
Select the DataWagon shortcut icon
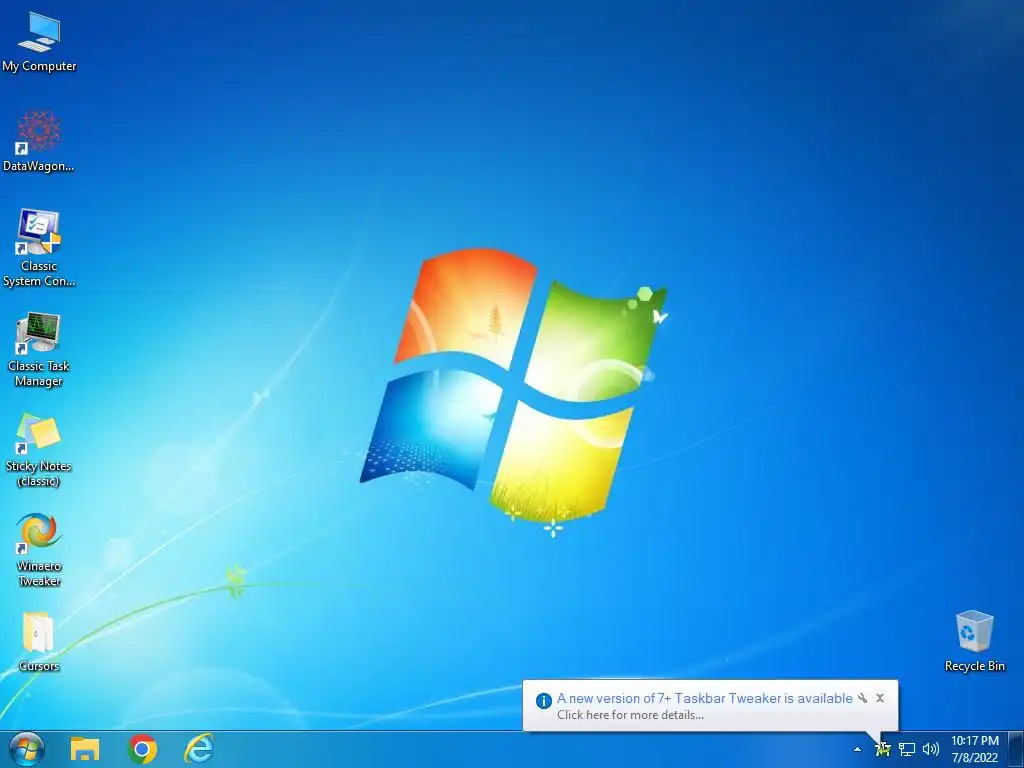39,142
